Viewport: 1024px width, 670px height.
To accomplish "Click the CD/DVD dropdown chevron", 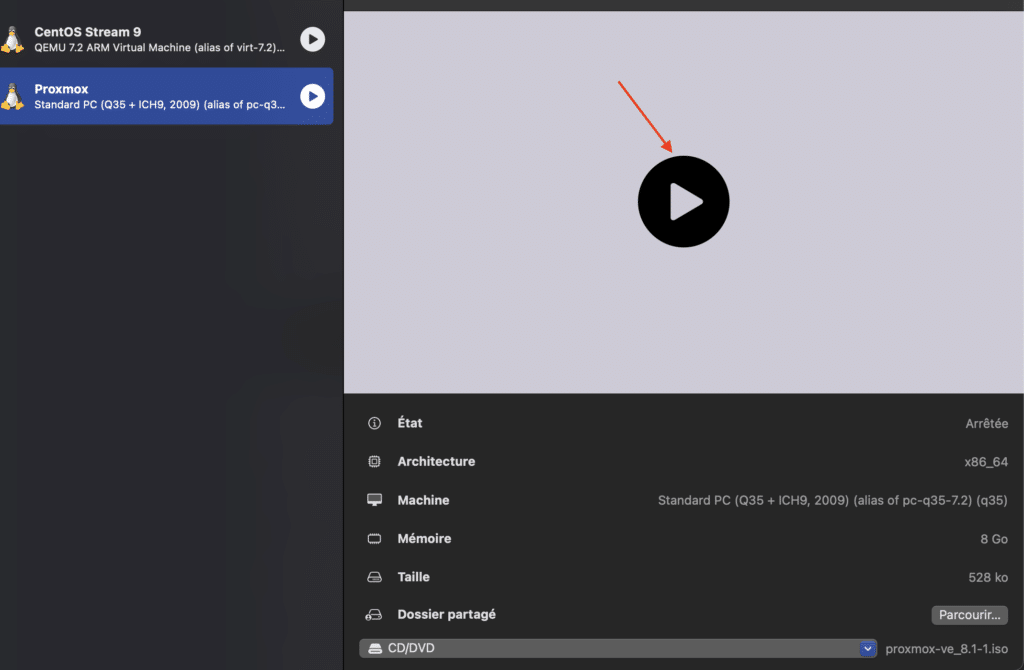I will point(867,648).
